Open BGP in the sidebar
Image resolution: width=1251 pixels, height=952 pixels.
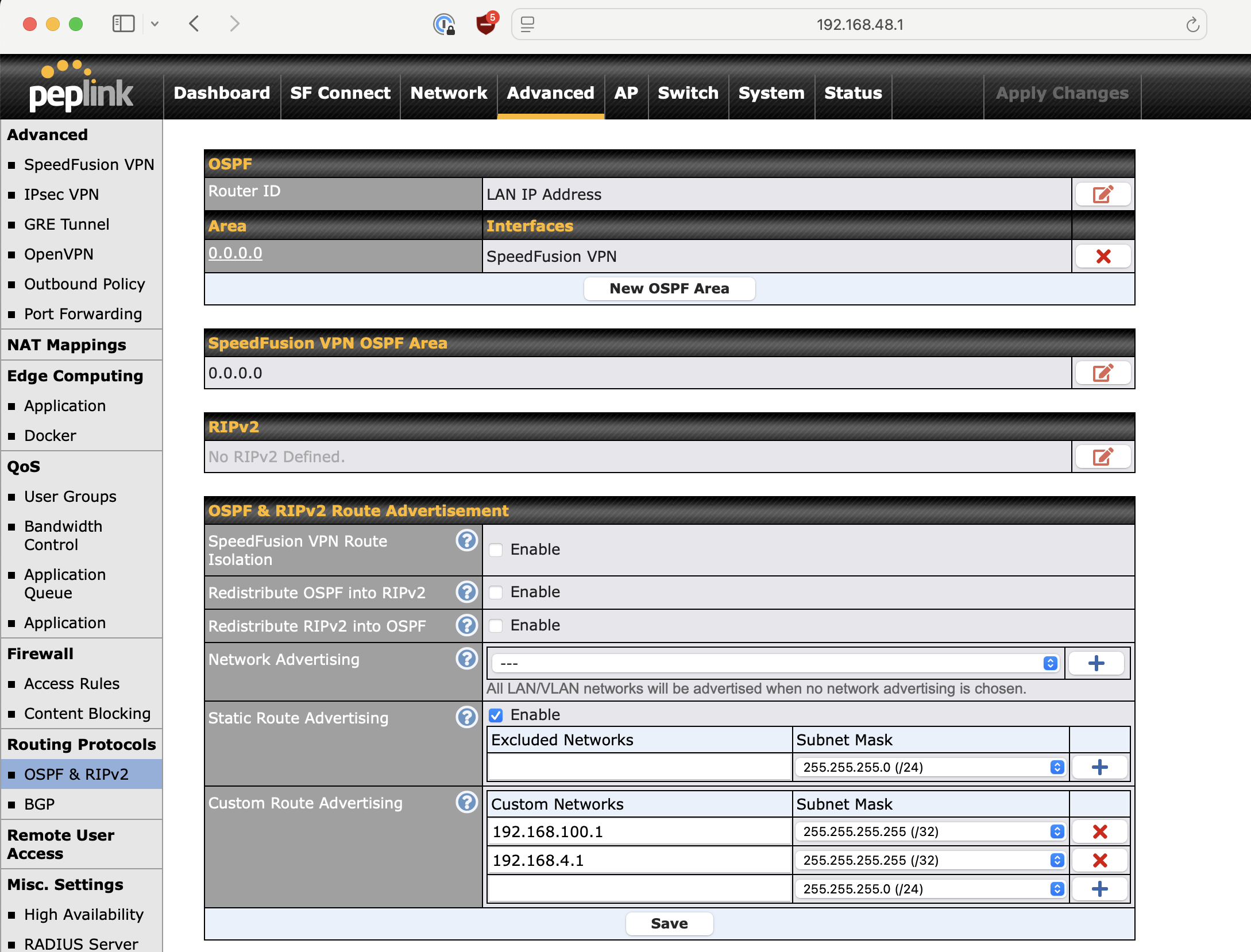tap(39, 804)
